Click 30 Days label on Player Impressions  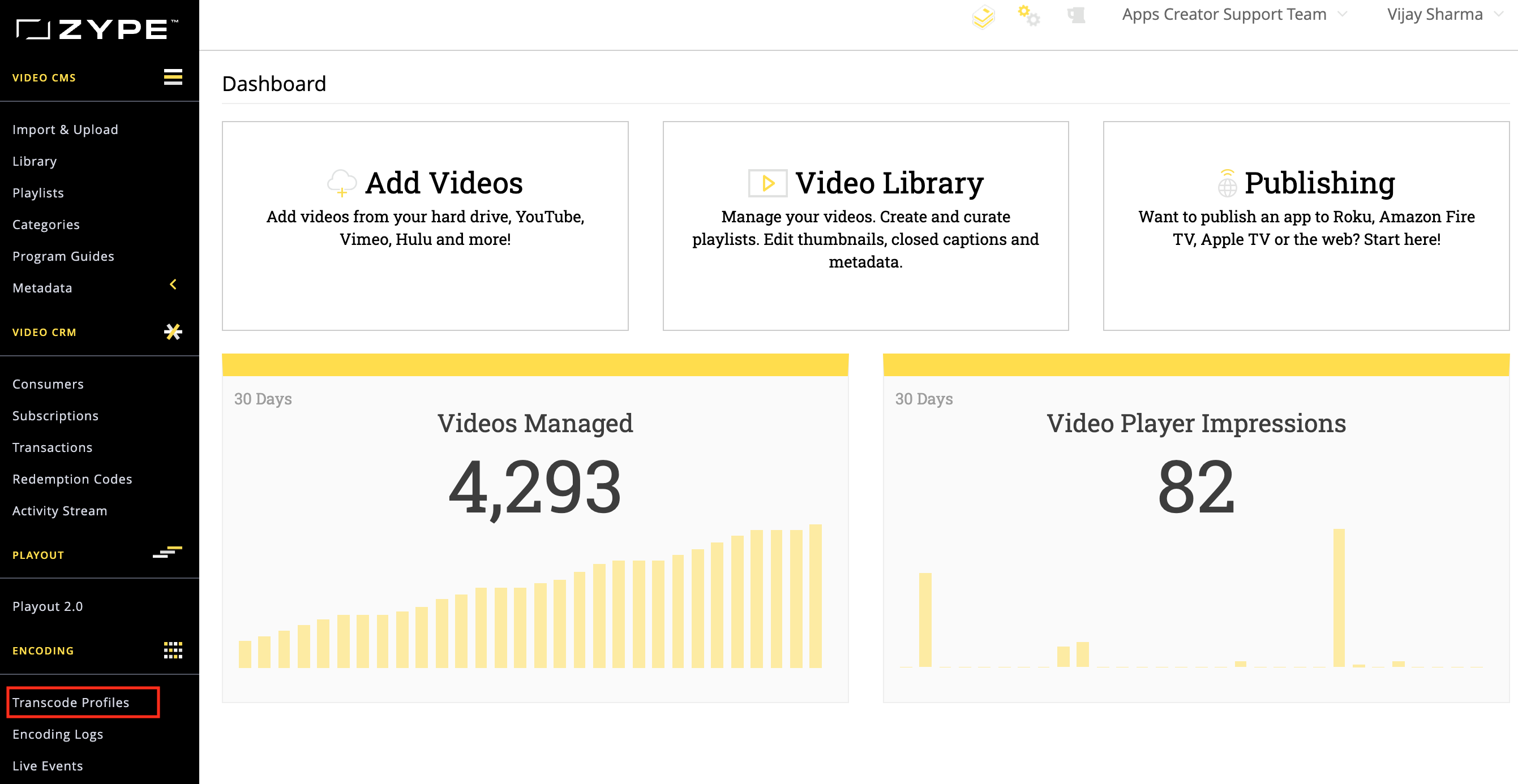click(x=924, y=399)
